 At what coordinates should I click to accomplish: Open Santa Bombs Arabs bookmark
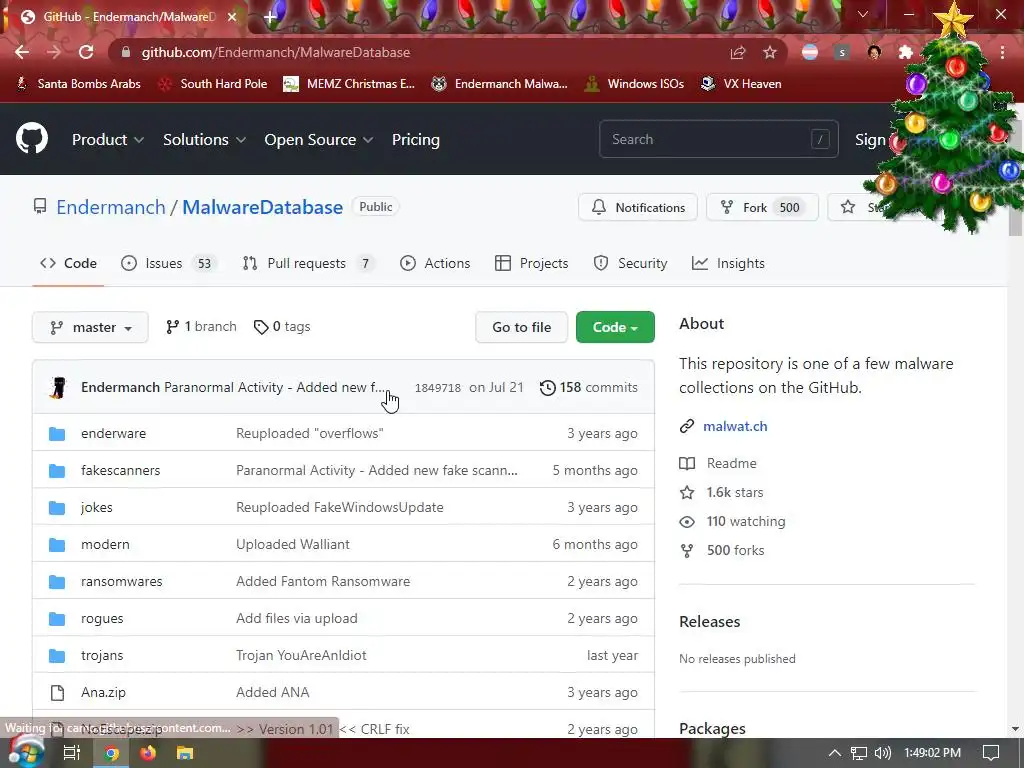point(78,84)
